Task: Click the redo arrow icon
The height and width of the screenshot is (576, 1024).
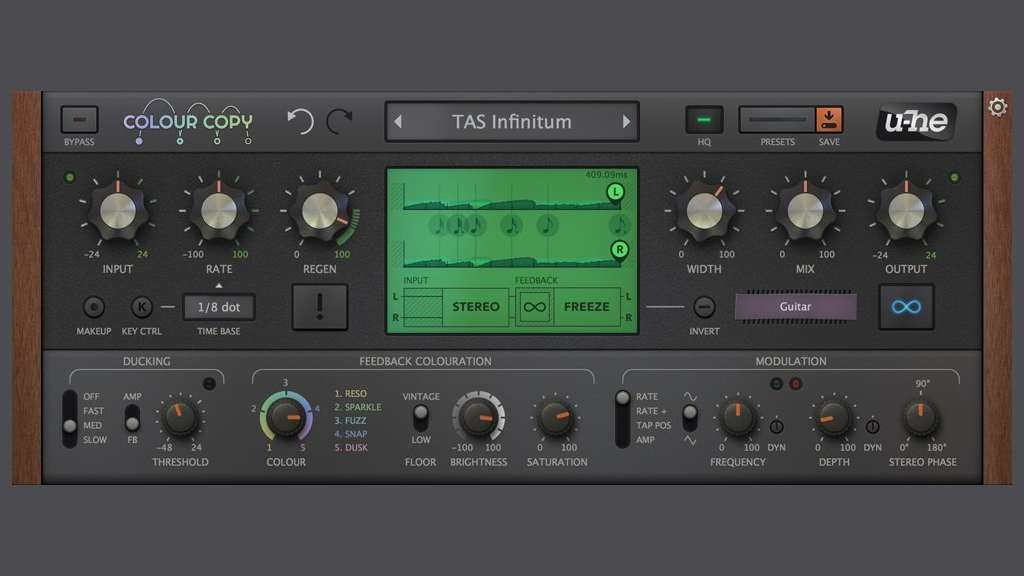Action: [339, 121]
